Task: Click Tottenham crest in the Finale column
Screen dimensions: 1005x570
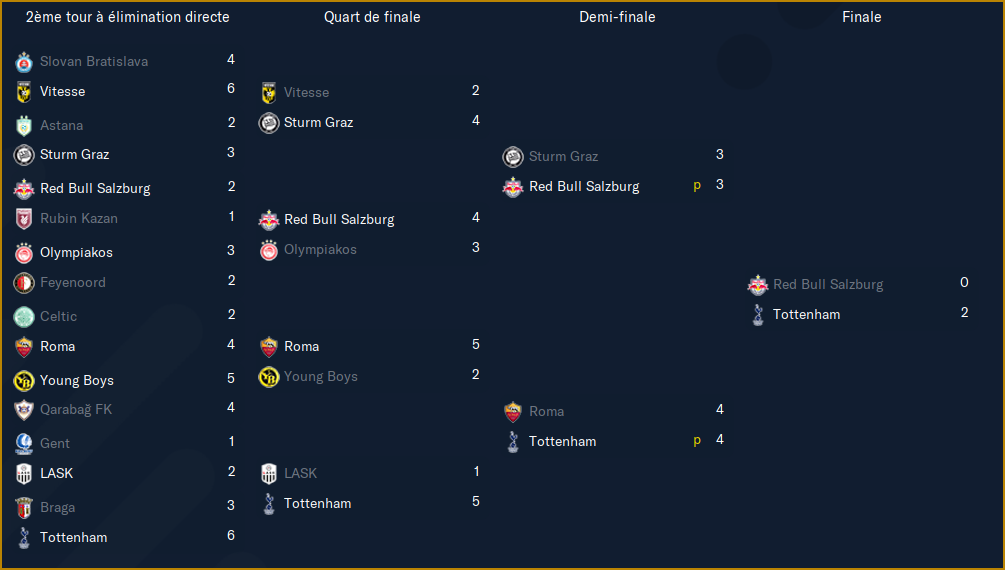Action: coord(758,315)
